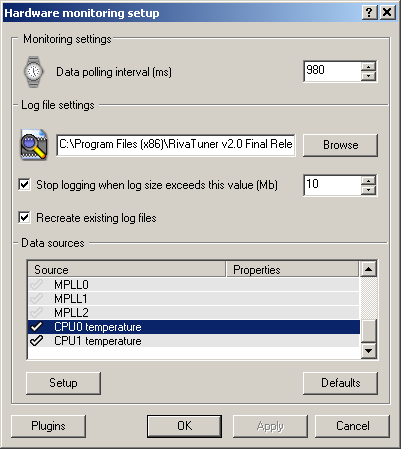Click inside the log file path field
The height and width of the screenshot is (449, 401).
pyautogui.click(x=176, y=145)
